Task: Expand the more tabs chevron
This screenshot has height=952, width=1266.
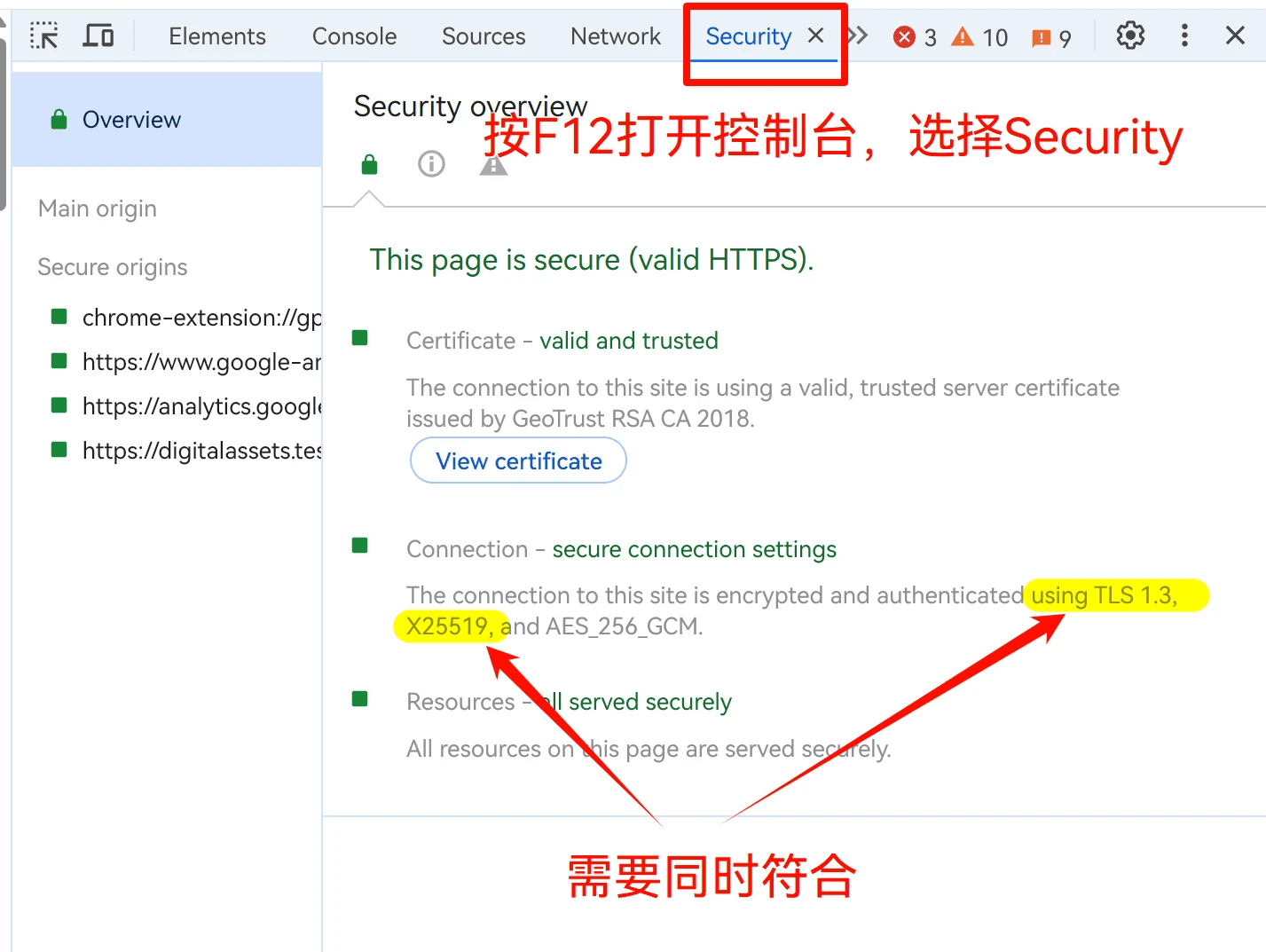Action: pyautogui.click(x=857, y=36)
